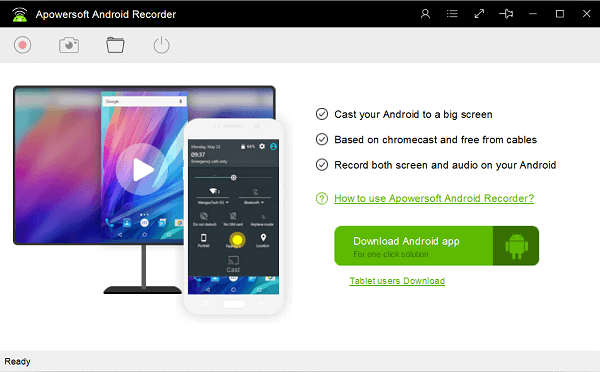
Task: Maximize the Apowersoft window
Action: (560, 14)
